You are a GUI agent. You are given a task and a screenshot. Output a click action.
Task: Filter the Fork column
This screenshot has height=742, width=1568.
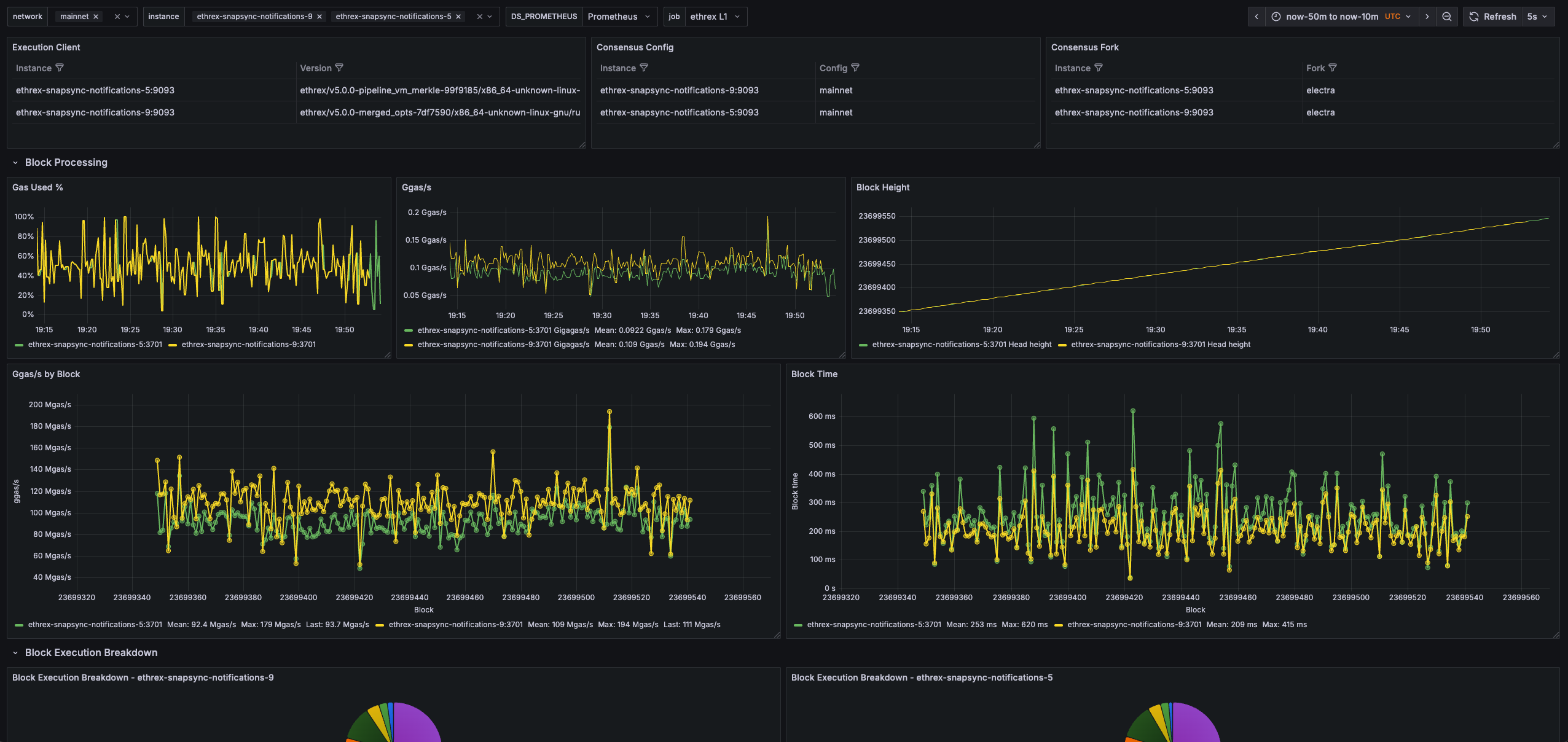(1333, 68)
